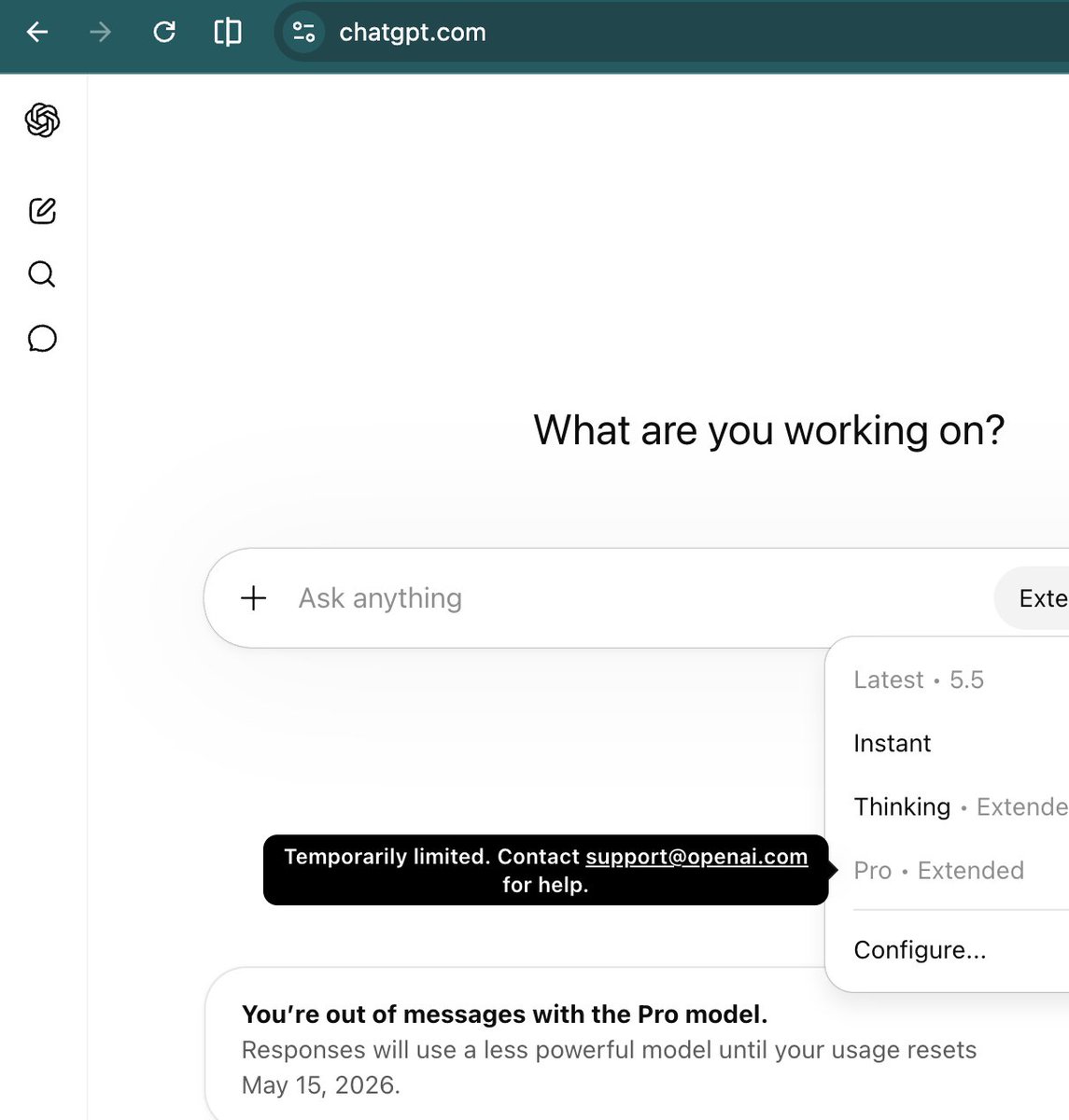Click the What are you working on? heading
Image resolution: width=1069 pixels, height=1120 pixels.
coord(769,430)
